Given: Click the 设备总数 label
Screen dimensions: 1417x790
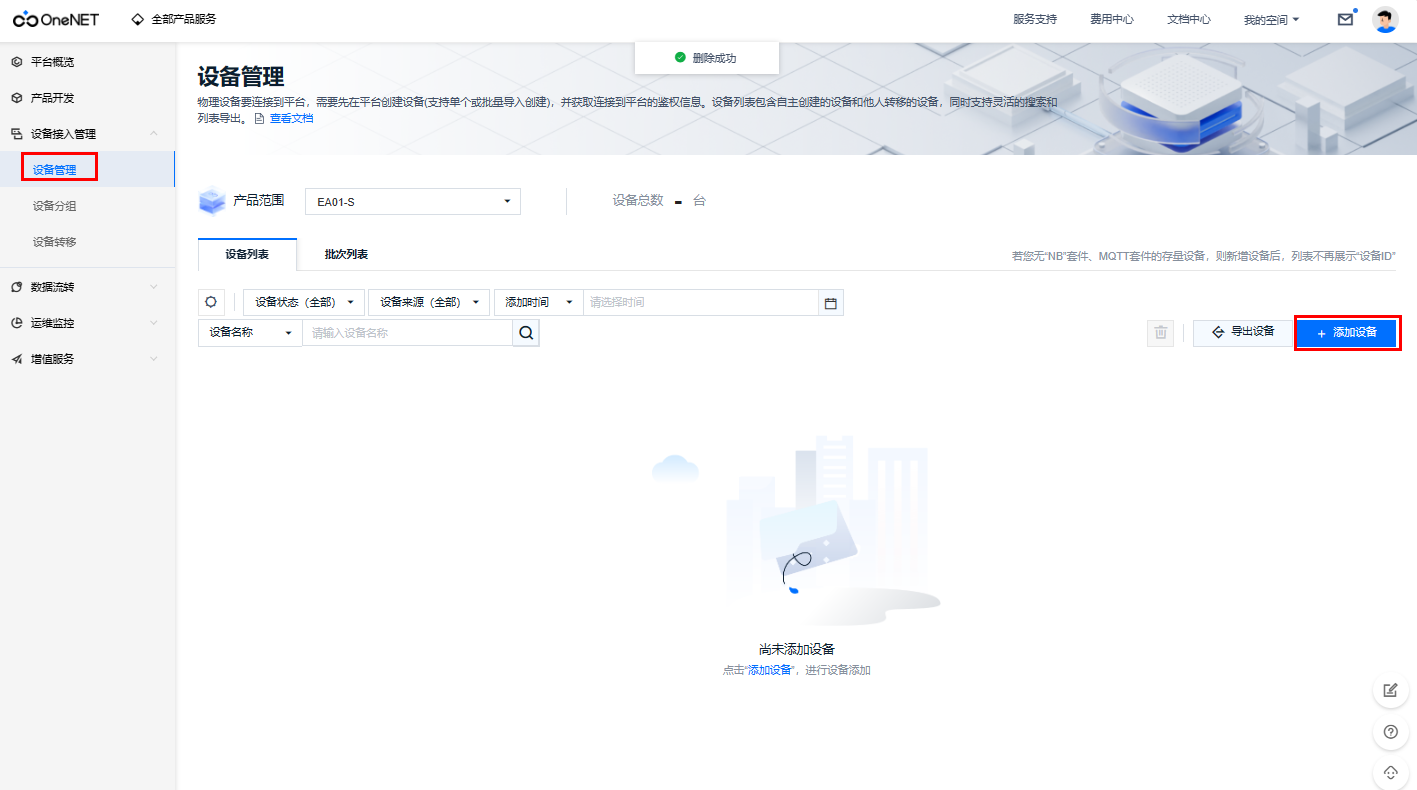Looking at the screenshot, I should 638,201.
